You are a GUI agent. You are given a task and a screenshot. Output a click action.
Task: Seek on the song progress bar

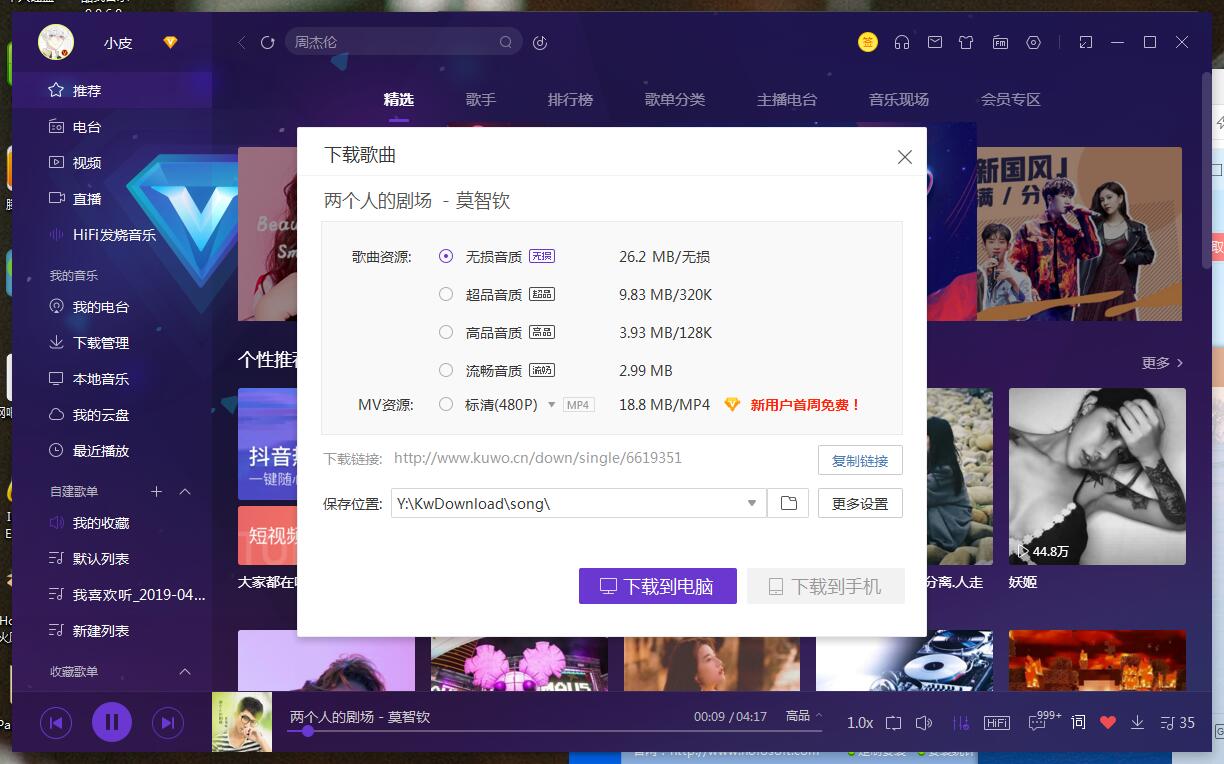[x=554, y=731]
